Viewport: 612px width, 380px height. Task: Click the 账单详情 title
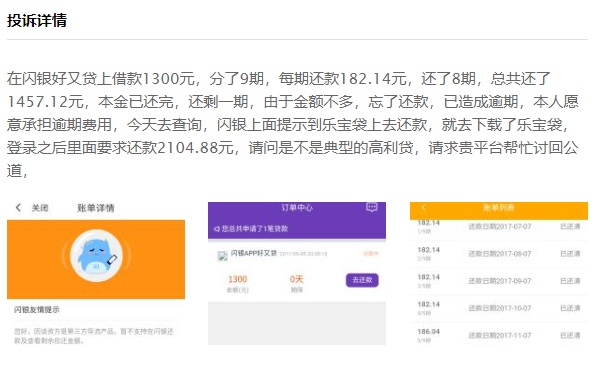(x=96, y=208)
